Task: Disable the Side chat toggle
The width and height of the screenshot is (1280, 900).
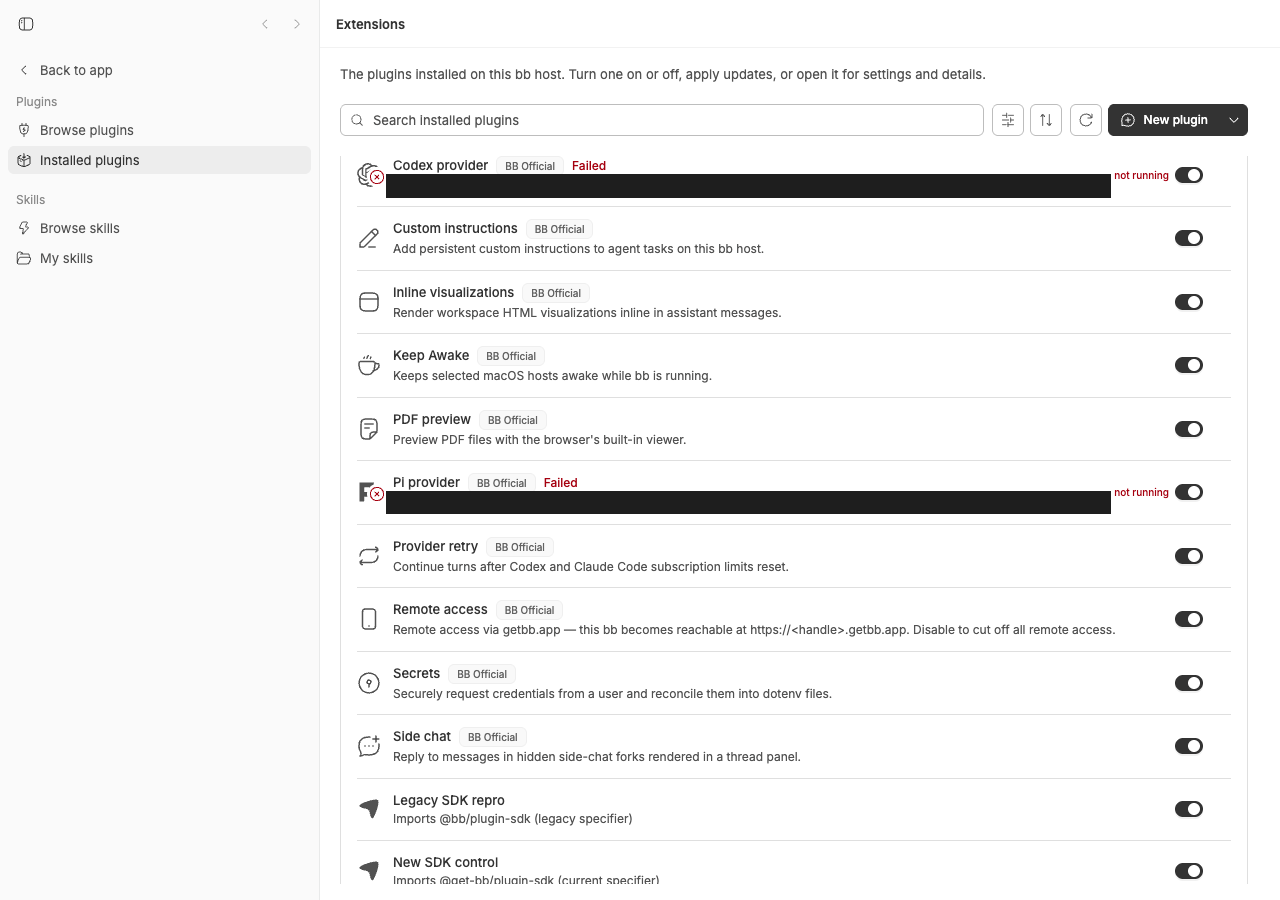Action: (x=1189, y=746)
